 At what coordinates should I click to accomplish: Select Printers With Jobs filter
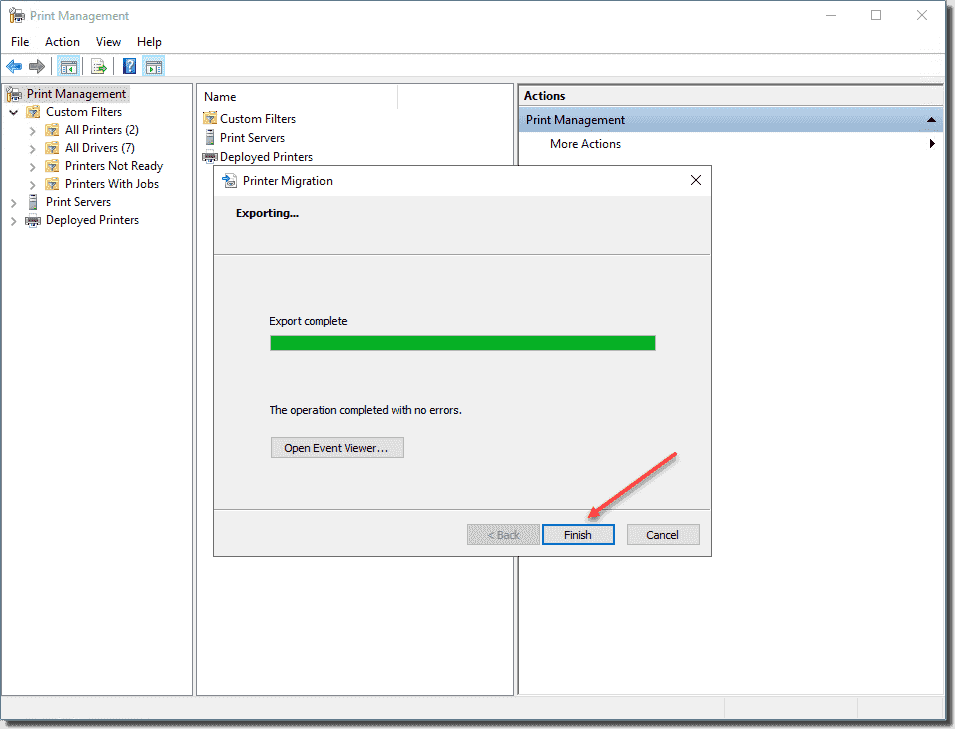pos(110,183)
